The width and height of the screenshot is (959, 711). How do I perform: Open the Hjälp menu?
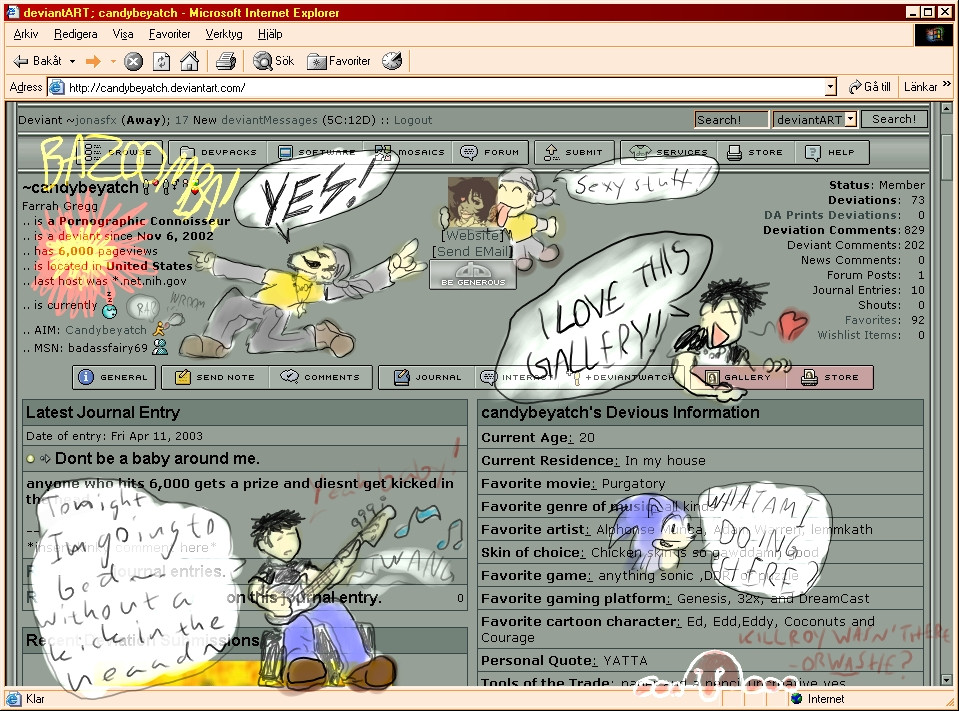[270, 34]
